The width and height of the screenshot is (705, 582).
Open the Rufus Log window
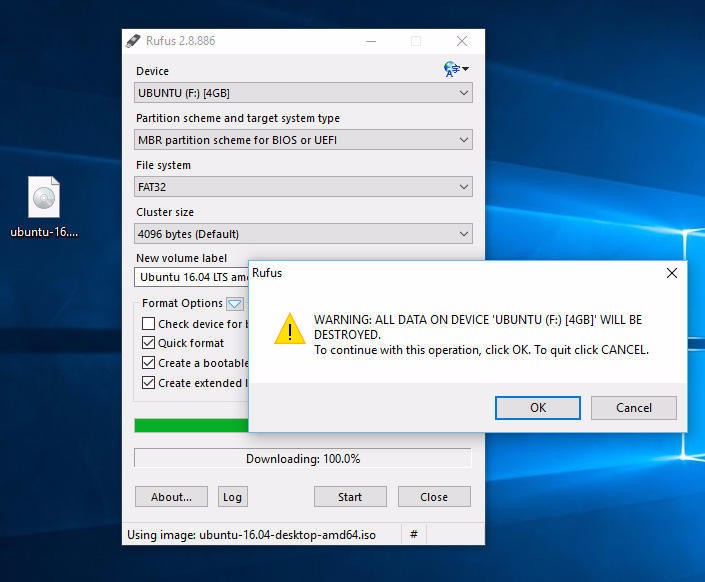[232, 497]
